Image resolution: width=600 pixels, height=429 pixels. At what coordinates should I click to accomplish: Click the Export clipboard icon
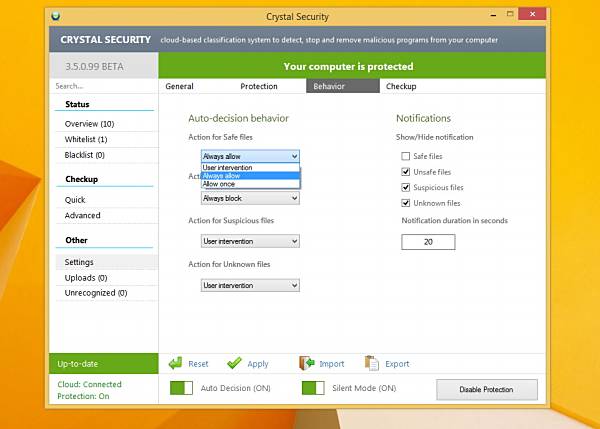[x=372, y=363]
